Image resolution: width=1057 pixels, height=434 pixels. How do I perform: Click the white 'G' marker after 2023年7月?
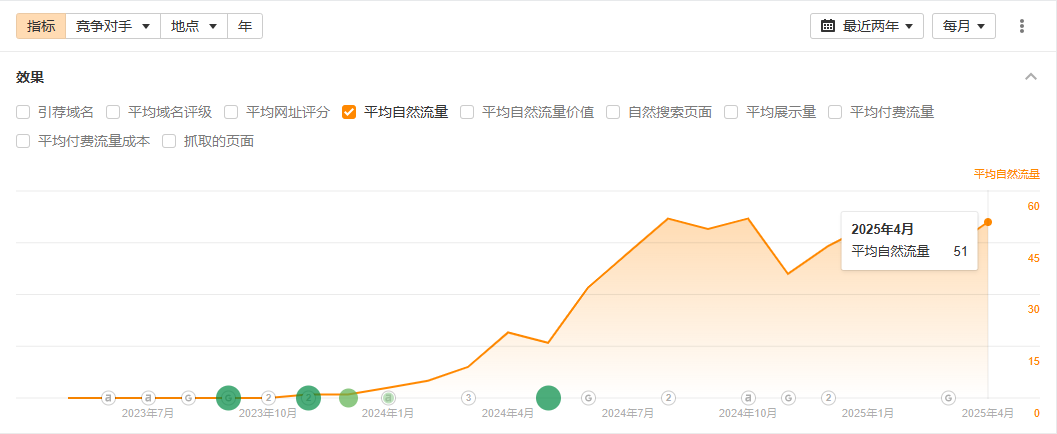point(188,398)
